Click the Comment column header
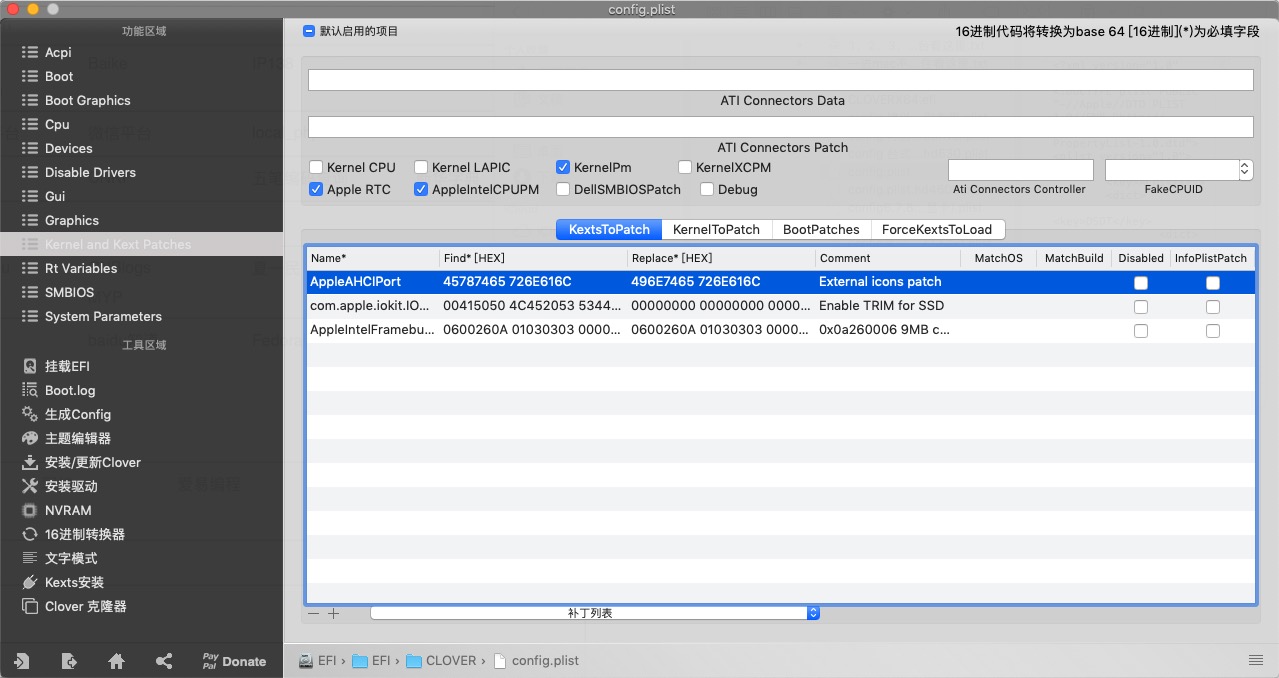 pos(887,258)
